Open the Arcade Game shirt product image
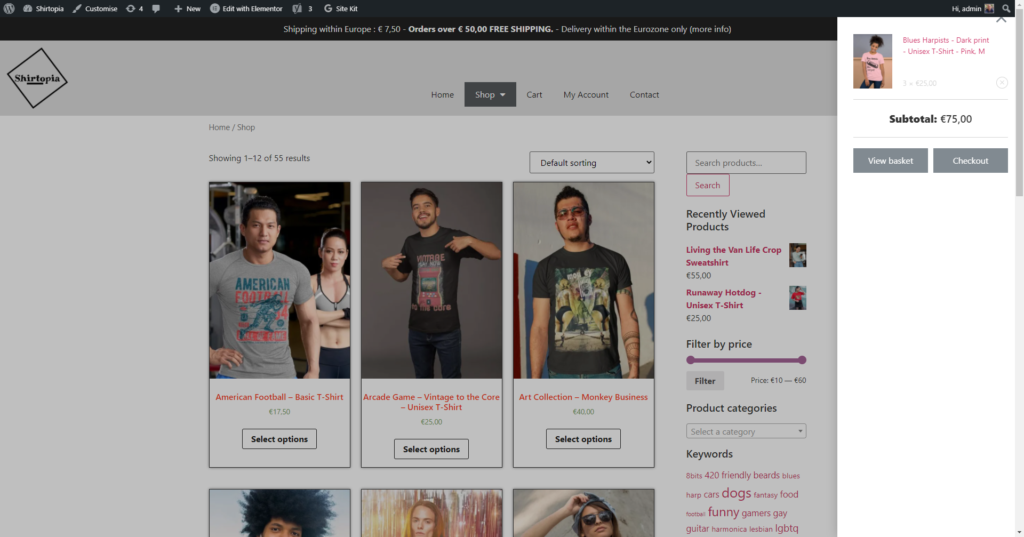Viewport: 1024px width, 537px height. [432, 280]
